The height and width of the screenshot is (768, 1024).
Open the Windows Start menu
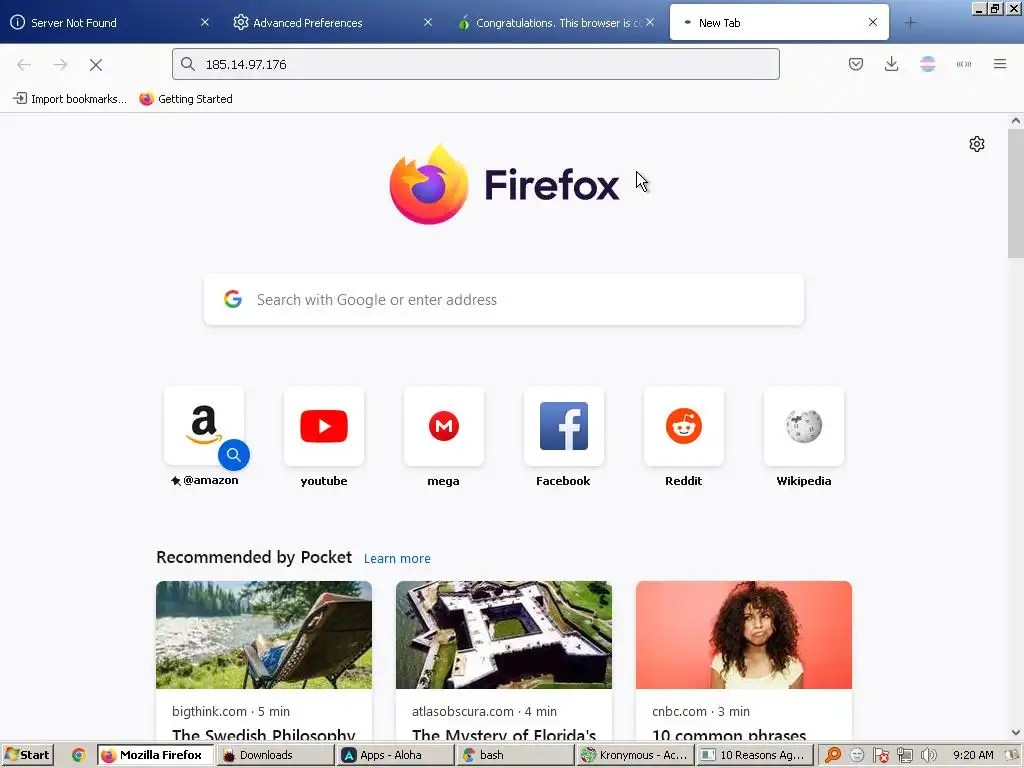(x=27, y=755)
